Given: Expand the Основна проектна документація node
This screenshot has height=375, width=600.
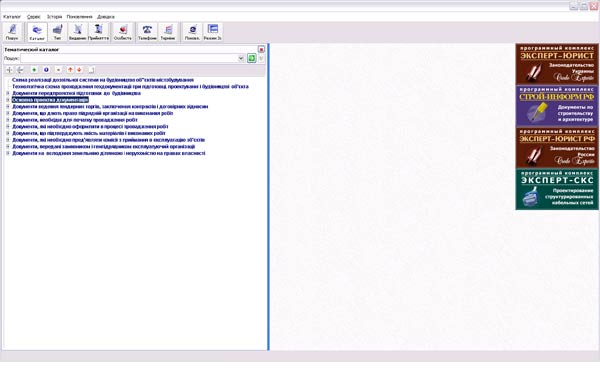Looking at the screenshot, I should pos(8,100).
